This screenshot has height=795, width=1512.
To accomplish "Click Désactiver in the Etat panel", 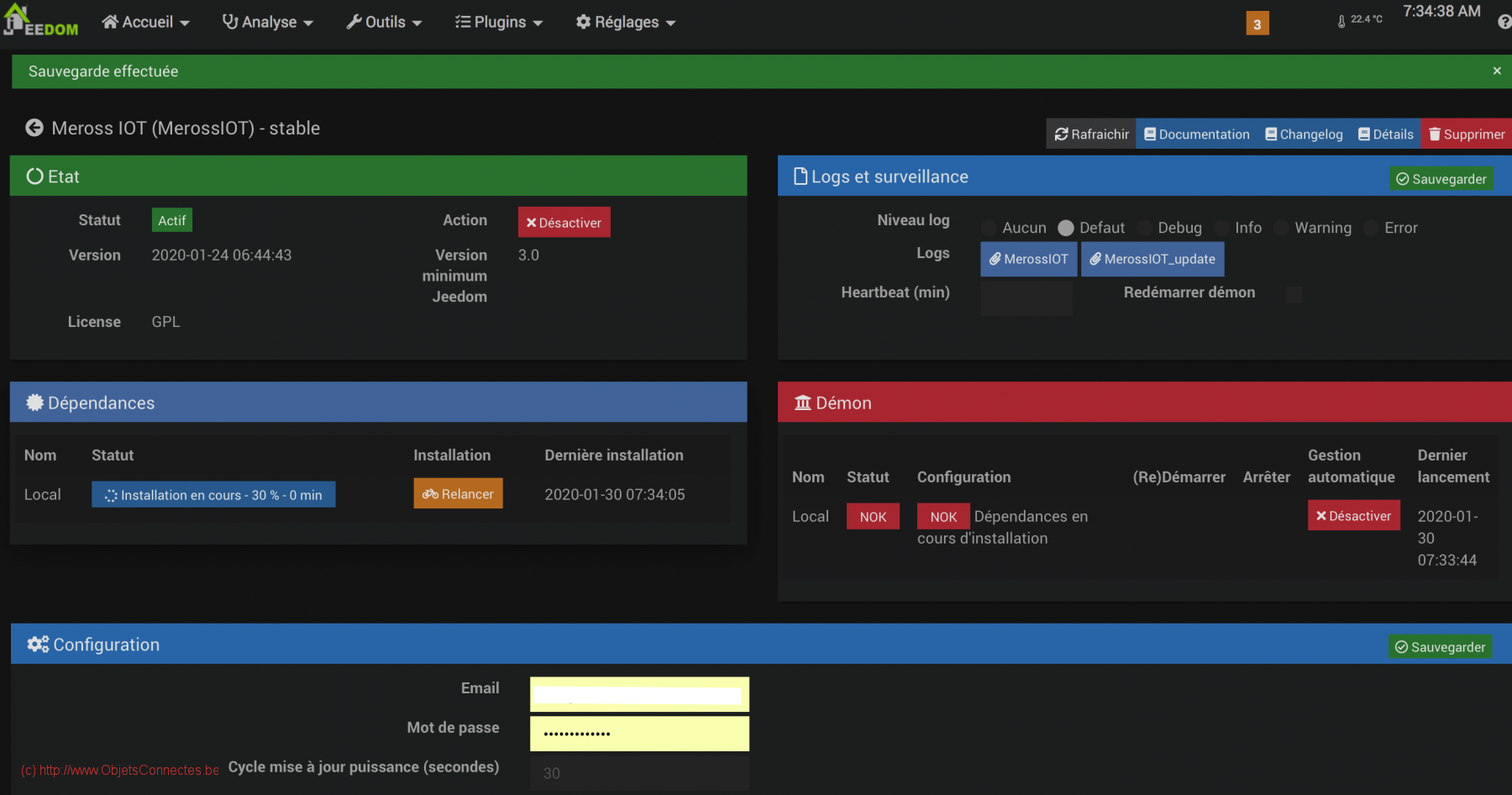I will pyautogui.click(x=564, y=223).
